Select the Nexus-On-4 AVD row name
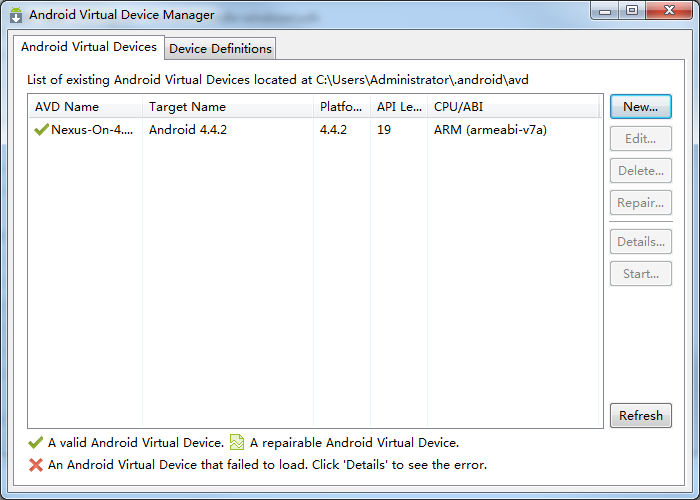This screenshot has width=700, height=500. pos(92,130)
